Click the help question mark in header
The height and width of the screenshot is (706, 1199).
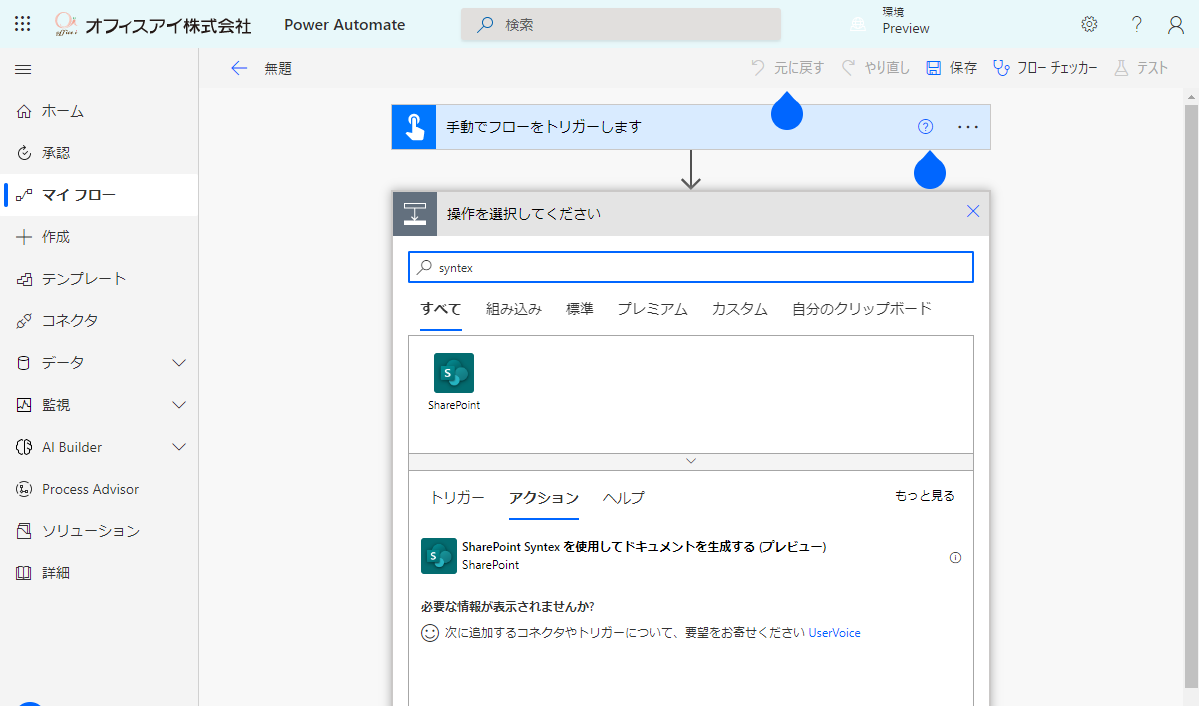tap(1136, 24)
